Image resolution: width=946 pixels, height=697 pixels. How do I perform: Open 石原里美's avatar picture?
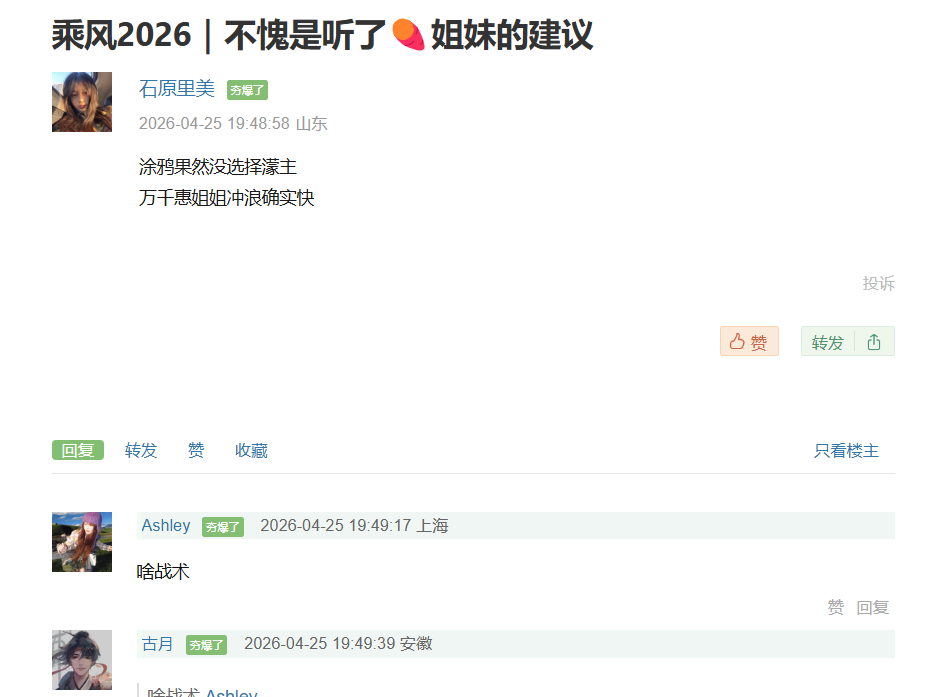82,102
